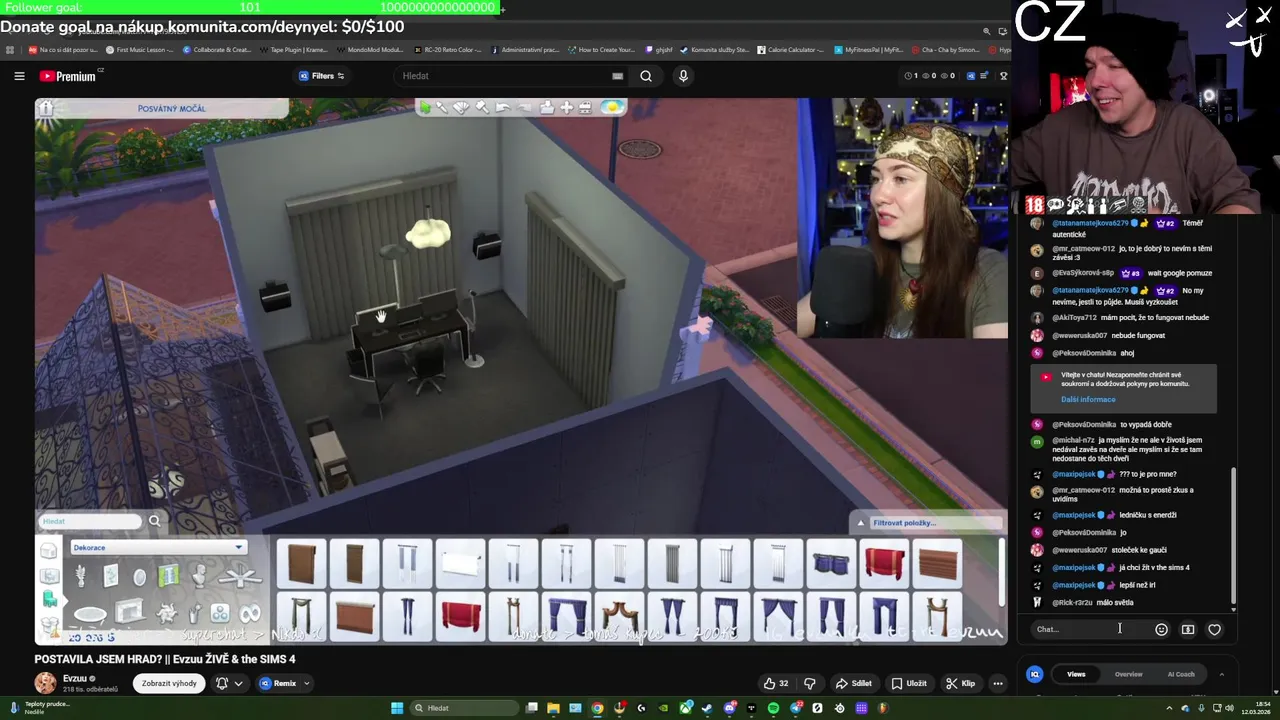This screenshot has height=720, width=1280.
Task: Open the MyFitnessPal bookmark
Action: [868, 49]
